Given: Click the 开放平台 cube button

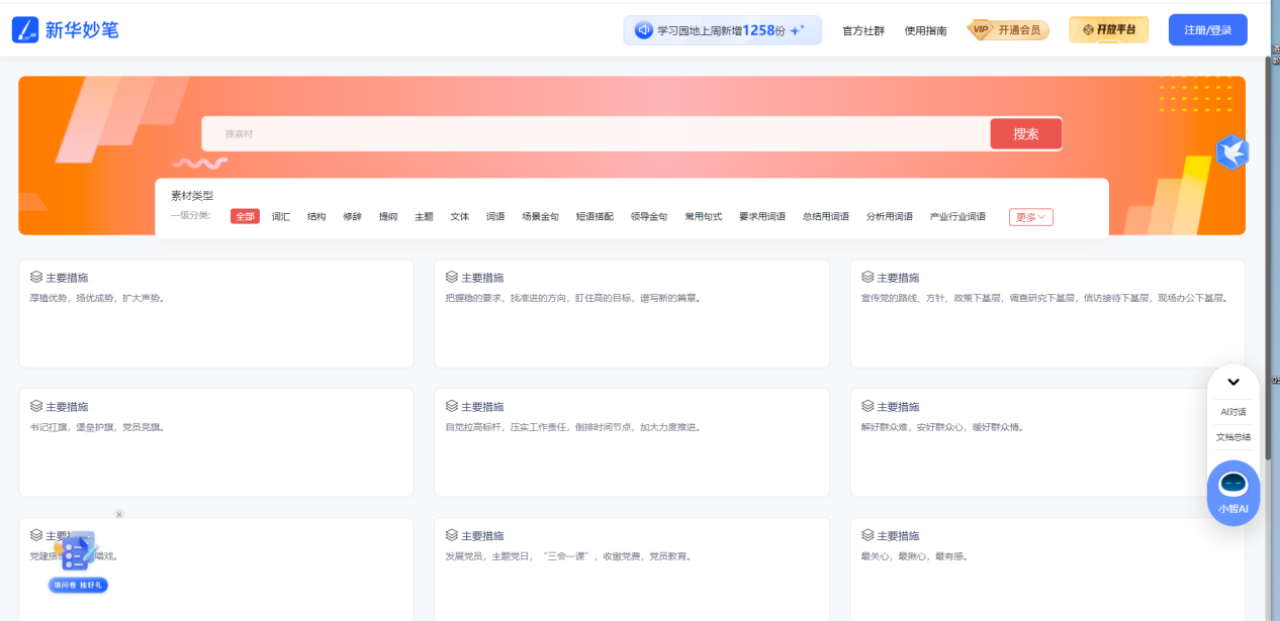Looking at the screenshot, I should pos(1108,30).
